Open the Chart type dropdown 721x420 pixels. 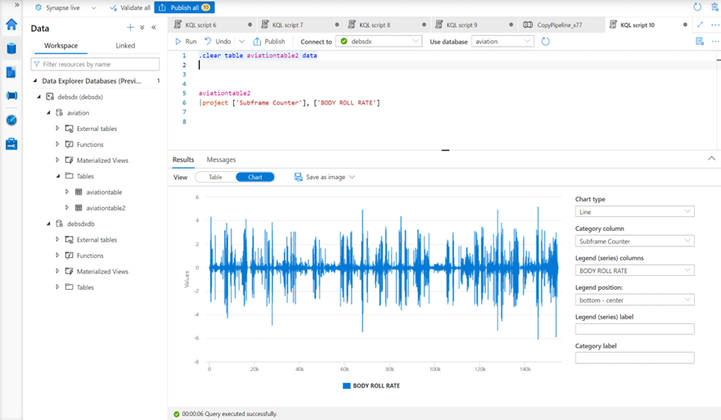(x=635, y=212)
